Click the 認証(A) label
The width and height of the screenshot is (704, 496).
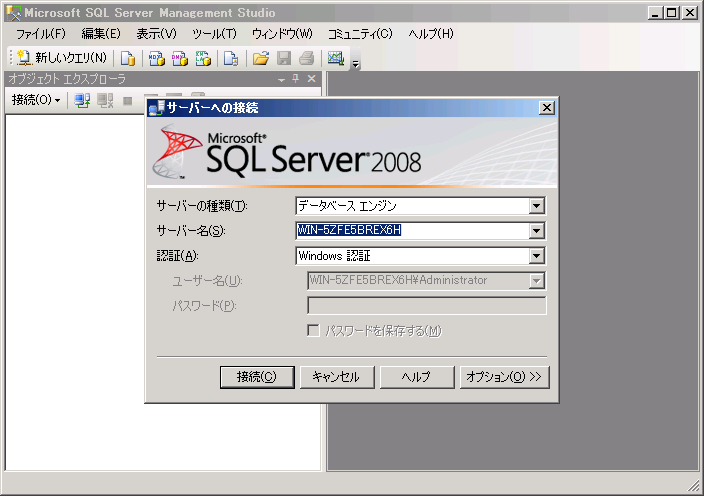177,256
